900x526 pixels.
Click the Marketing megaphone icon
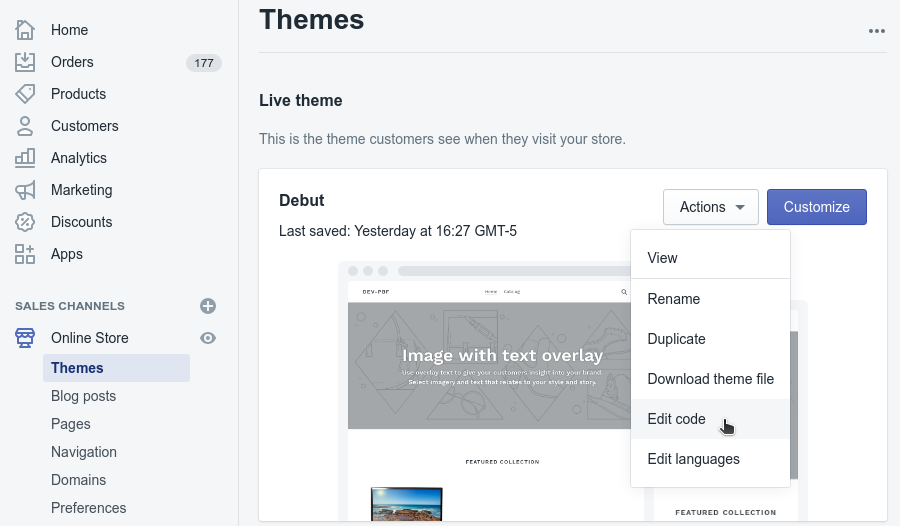[x=25, y=190]
